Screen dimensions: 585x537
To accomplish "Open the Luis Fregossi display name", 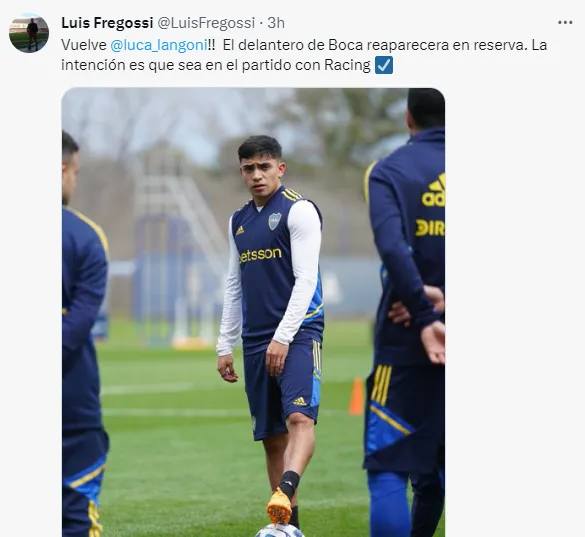I will coord(107,23).
